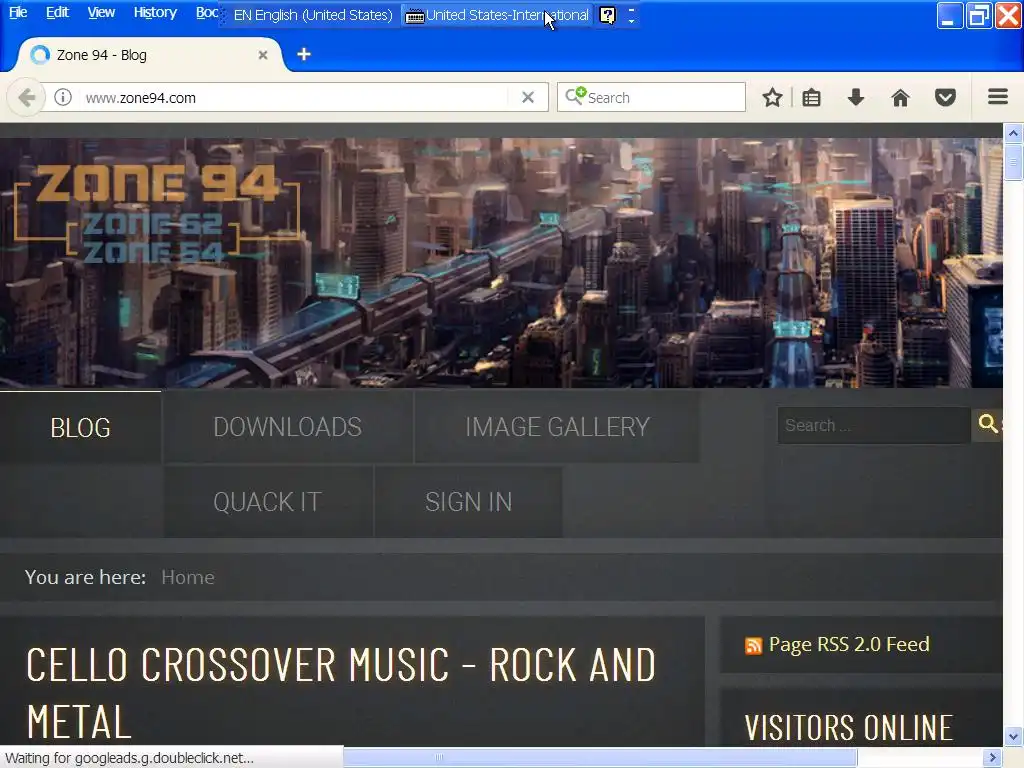Open the Edit menu
Screen dimensions: 1024x768
[x=57, y=12]
